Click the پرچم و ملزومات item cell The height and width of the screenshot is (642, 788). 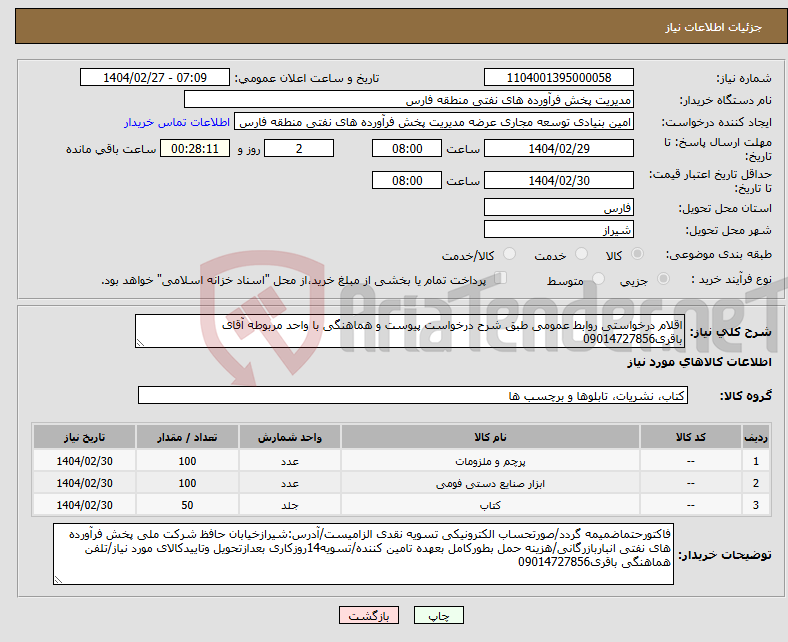pyautogui.click(x=490, y=461)
